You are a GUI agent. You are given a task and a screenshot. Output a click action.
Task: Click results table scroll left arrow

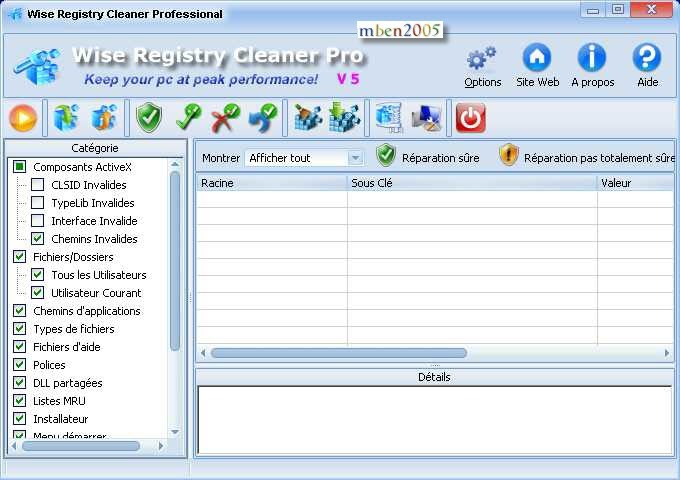pyautogui.click(x=203, y=353)
